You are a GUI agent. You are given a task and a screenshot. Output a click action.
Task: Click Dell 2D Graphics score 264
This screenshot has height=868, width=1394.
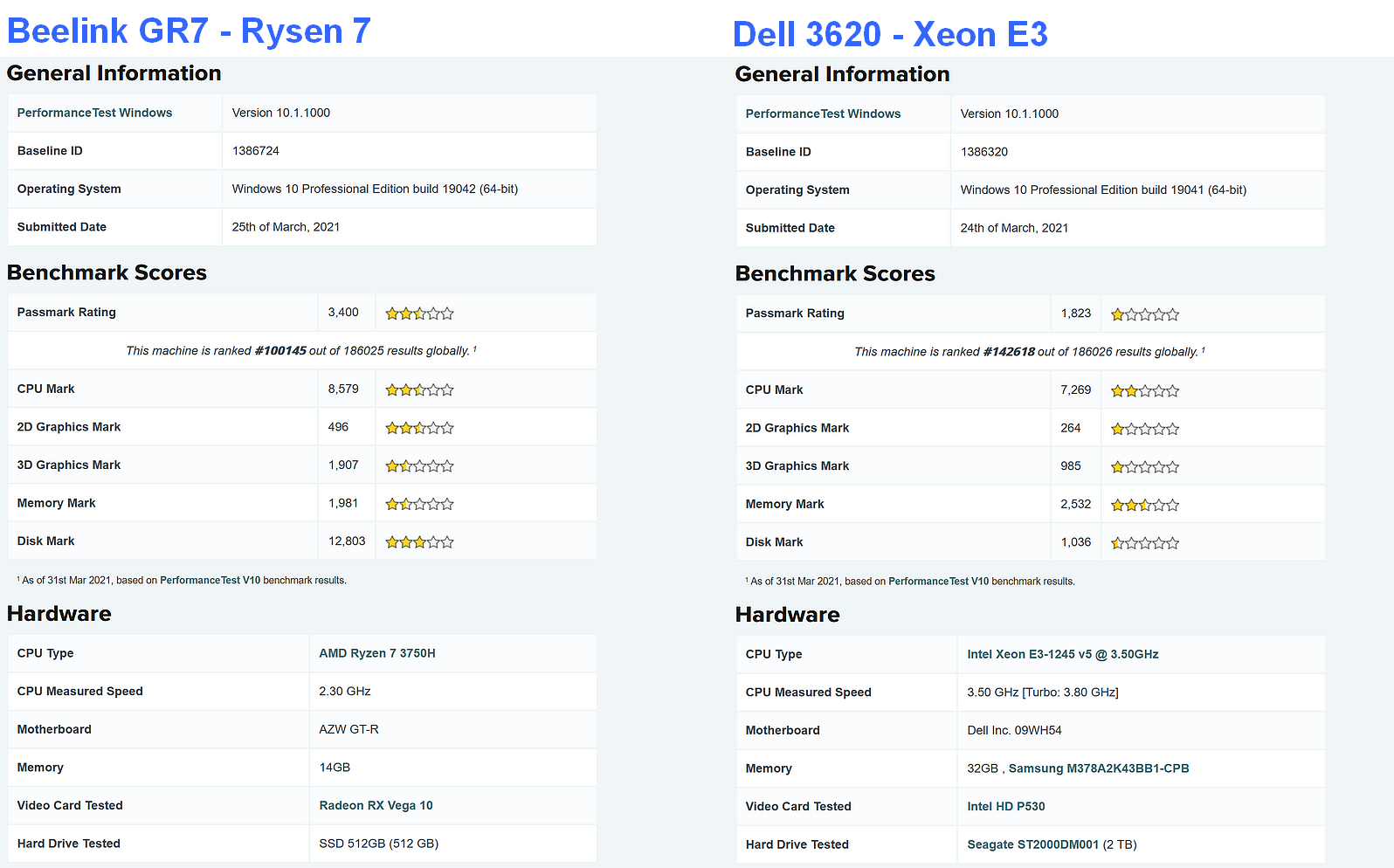pyautogui.click(x=1071, y=427)
